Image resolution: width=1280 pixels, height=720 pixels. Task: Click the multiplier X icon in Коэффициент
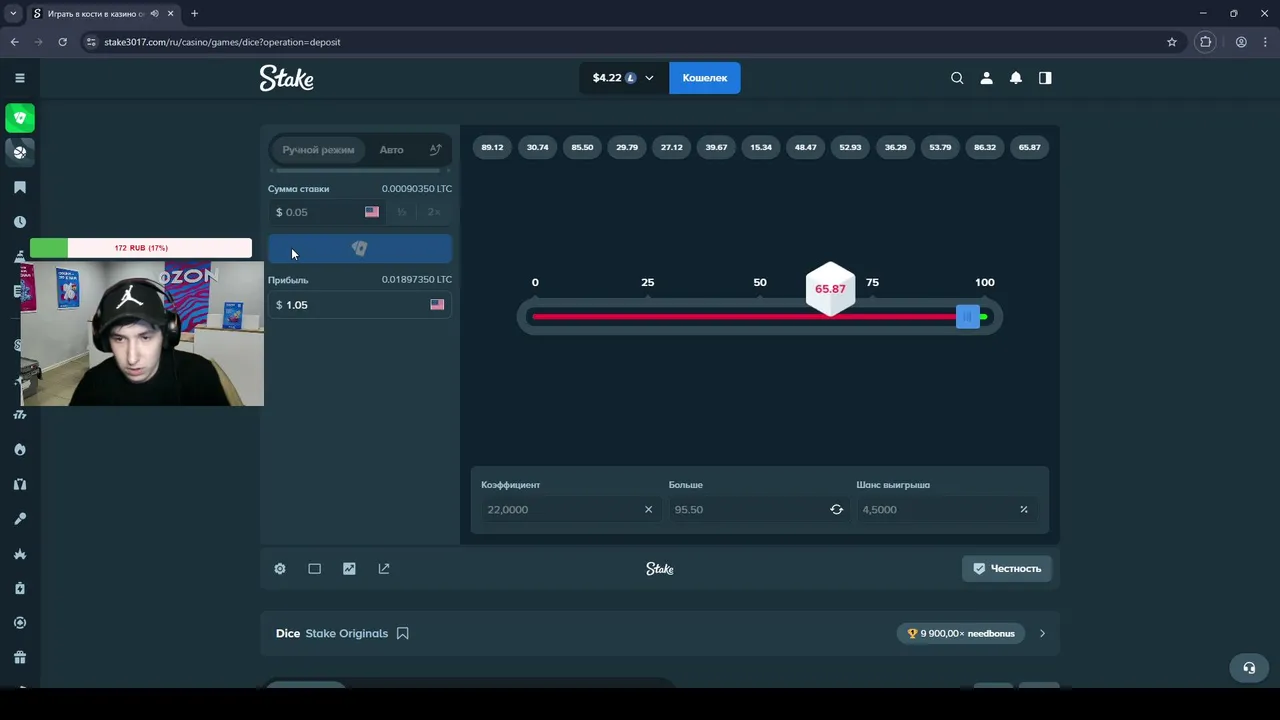[648, 509]
